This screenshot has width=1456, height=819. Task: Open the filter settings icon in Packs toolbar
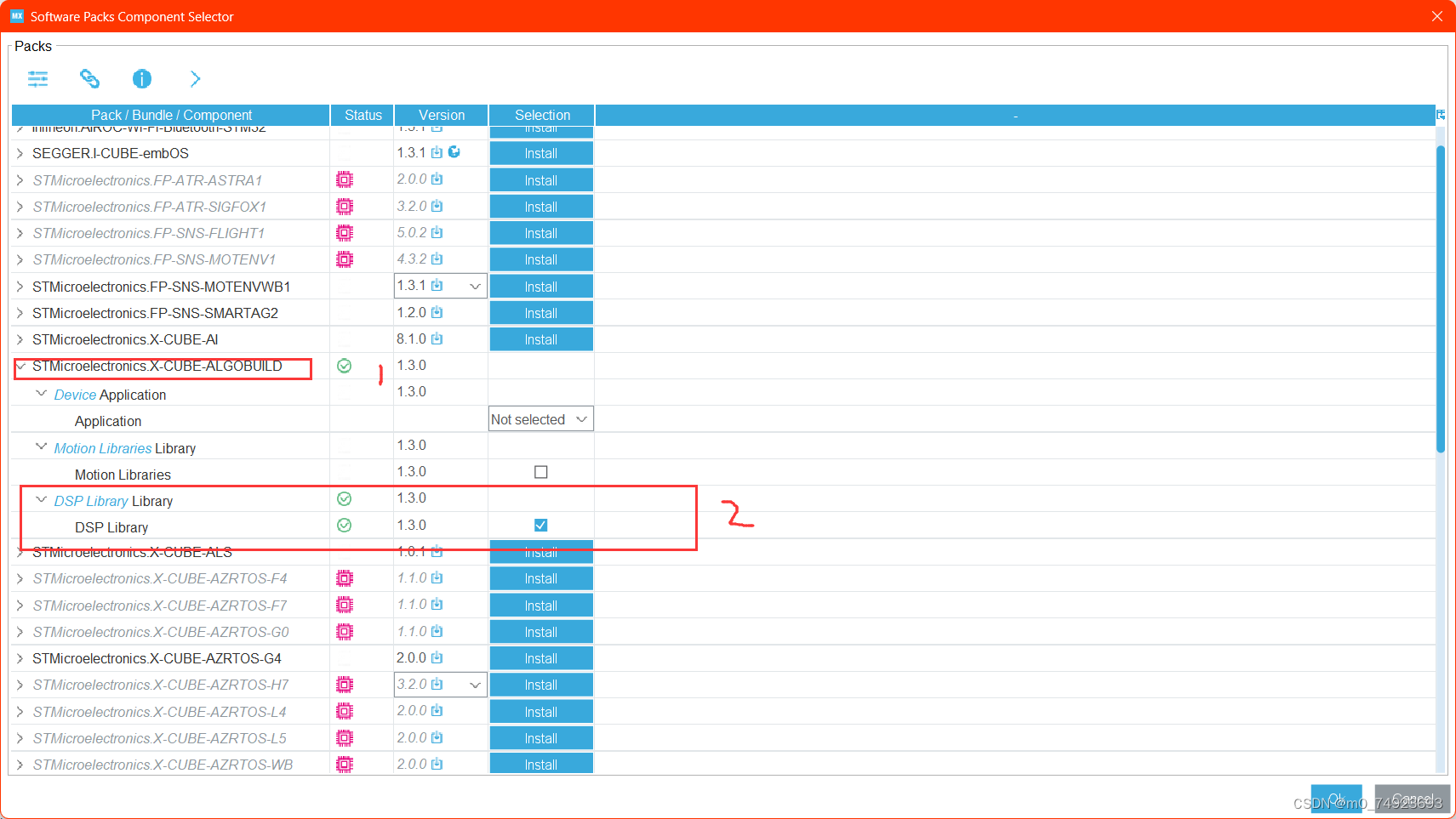(x=38, y=79)
